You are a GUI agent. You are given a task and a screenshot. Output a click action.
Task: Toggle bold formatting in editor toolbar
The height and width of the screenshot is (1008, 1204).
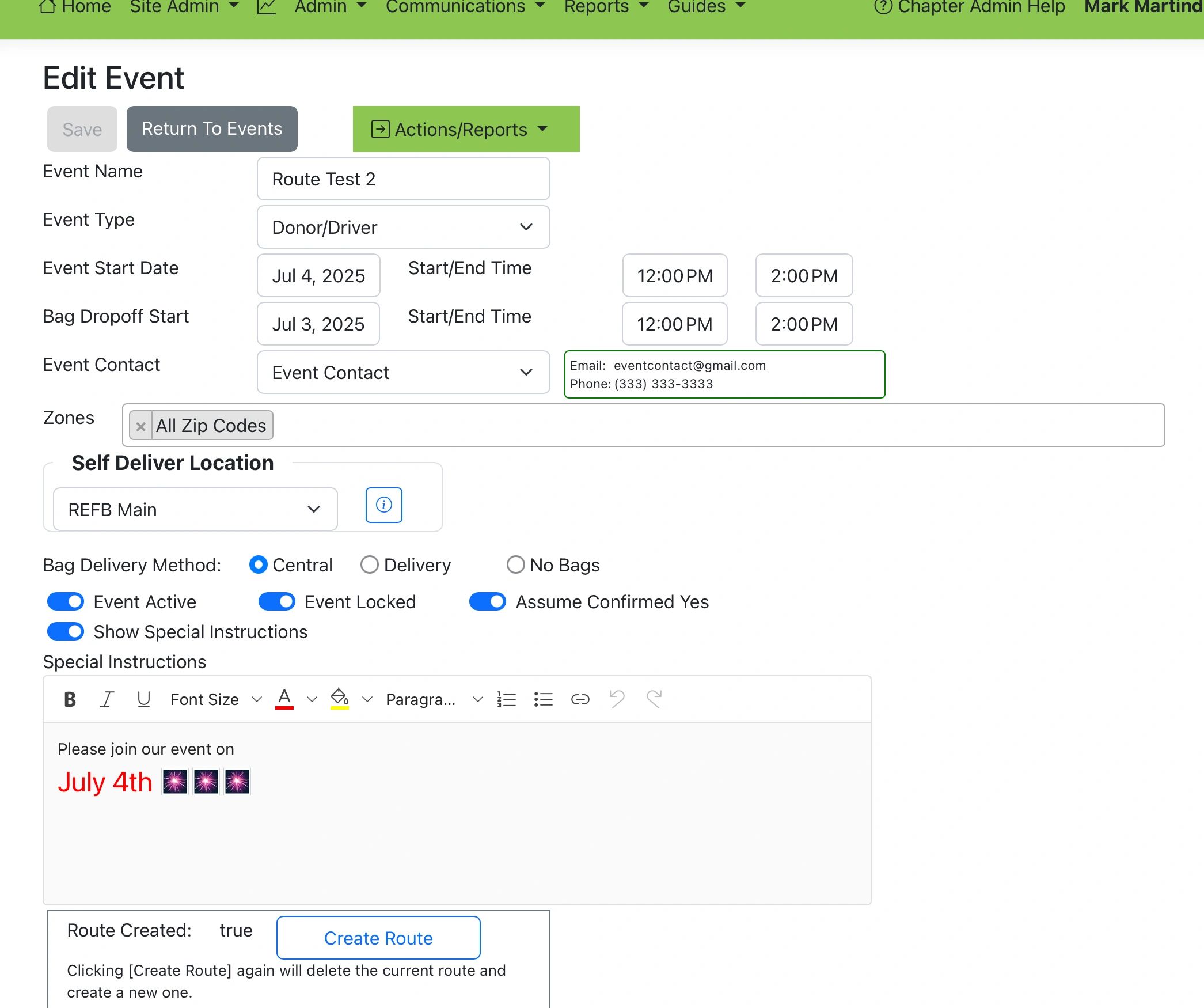click(x=70, y=699)
